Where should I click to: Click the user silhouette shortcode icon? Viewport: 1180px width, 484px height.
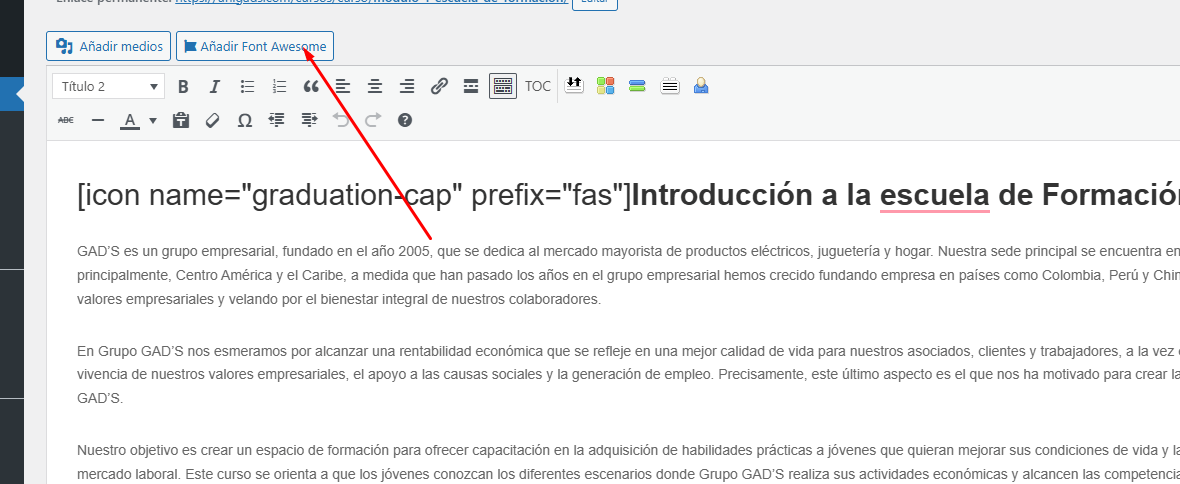[701, 86]
